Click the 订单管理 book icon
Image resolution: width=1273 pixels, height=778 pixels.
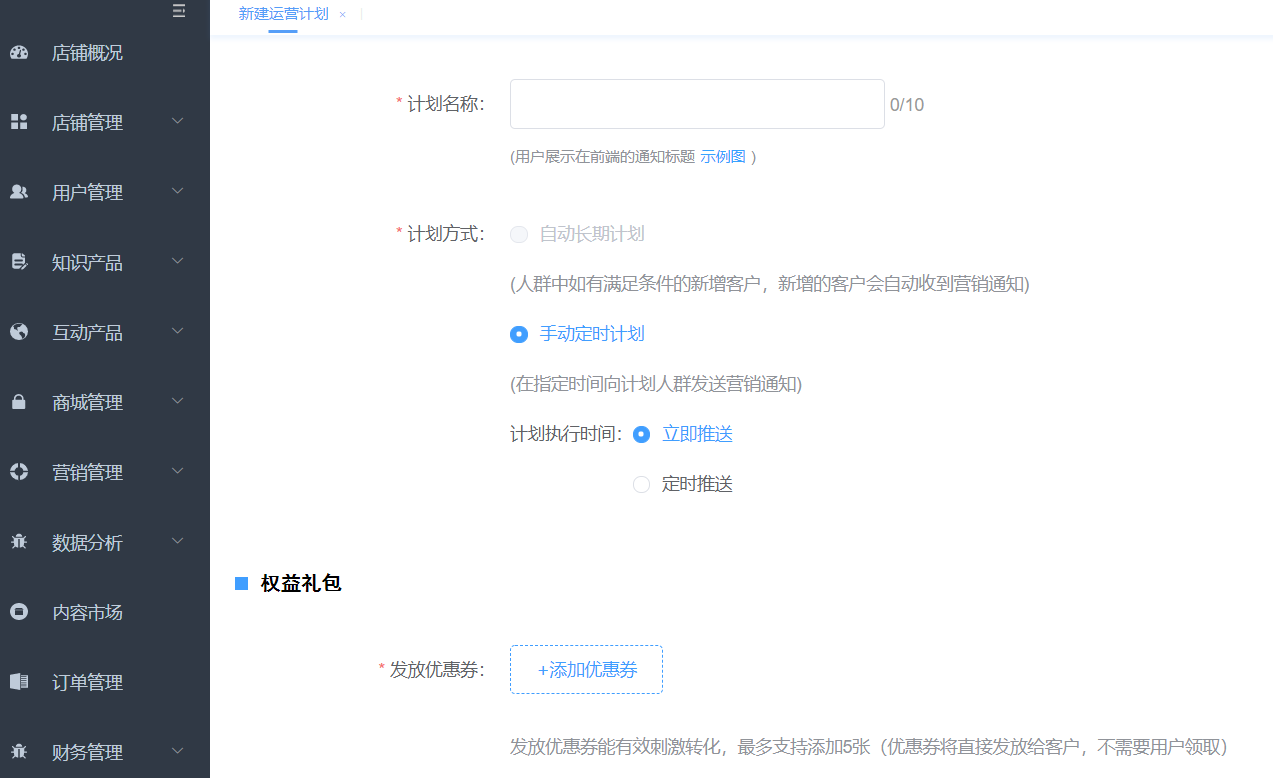(19, 682)
